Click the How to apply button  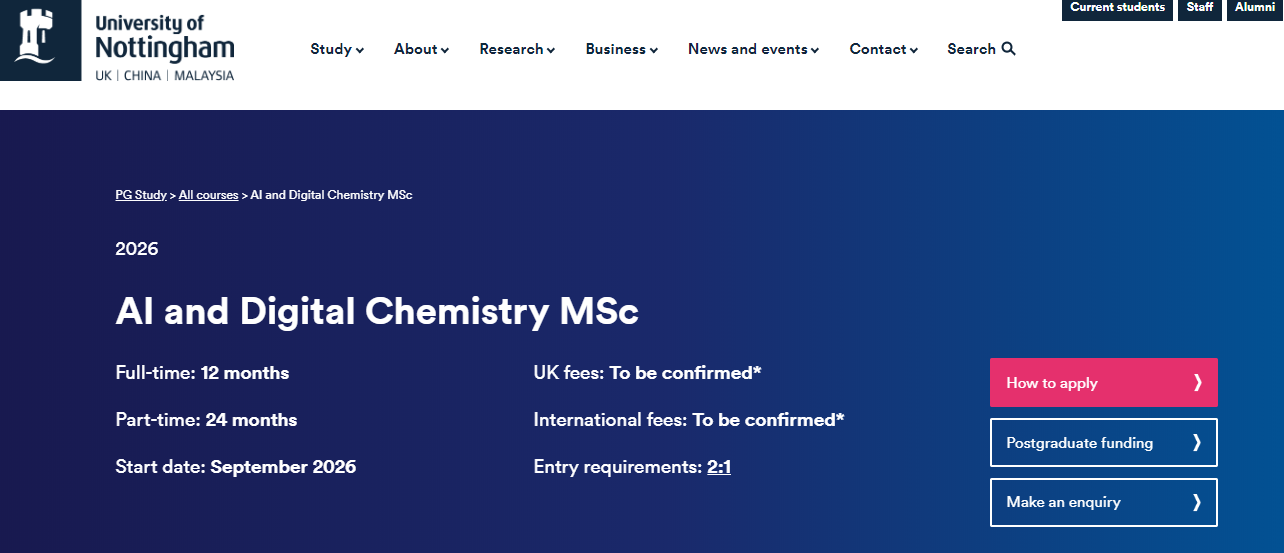pos(1104,383)
